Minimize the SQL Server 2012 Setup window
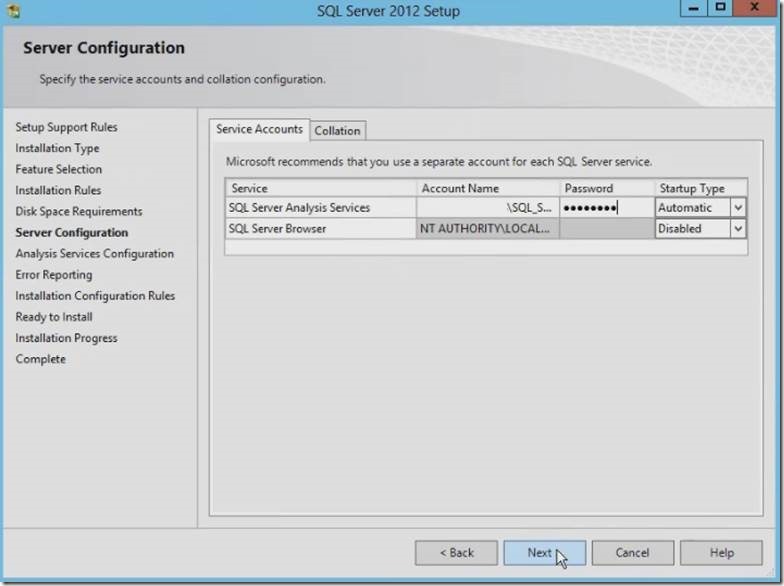Screen dimensions: 784x586 [x=694, y=8]
